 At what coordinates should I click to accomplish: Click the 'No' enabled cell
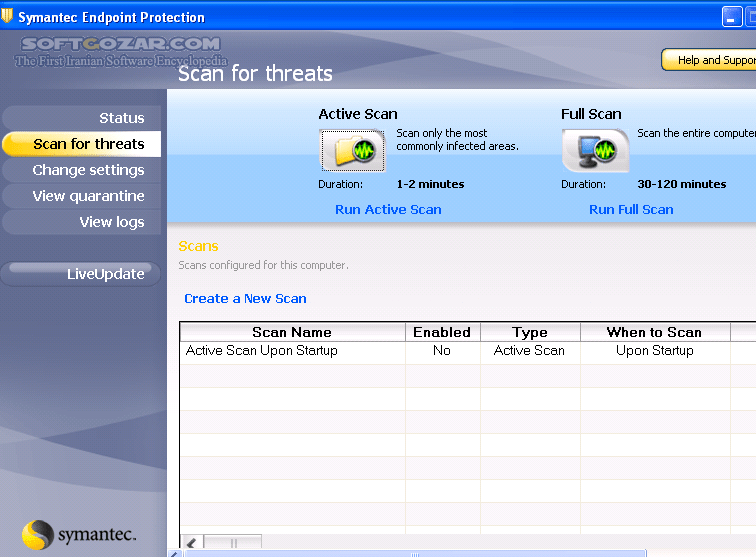coord(442,351)
